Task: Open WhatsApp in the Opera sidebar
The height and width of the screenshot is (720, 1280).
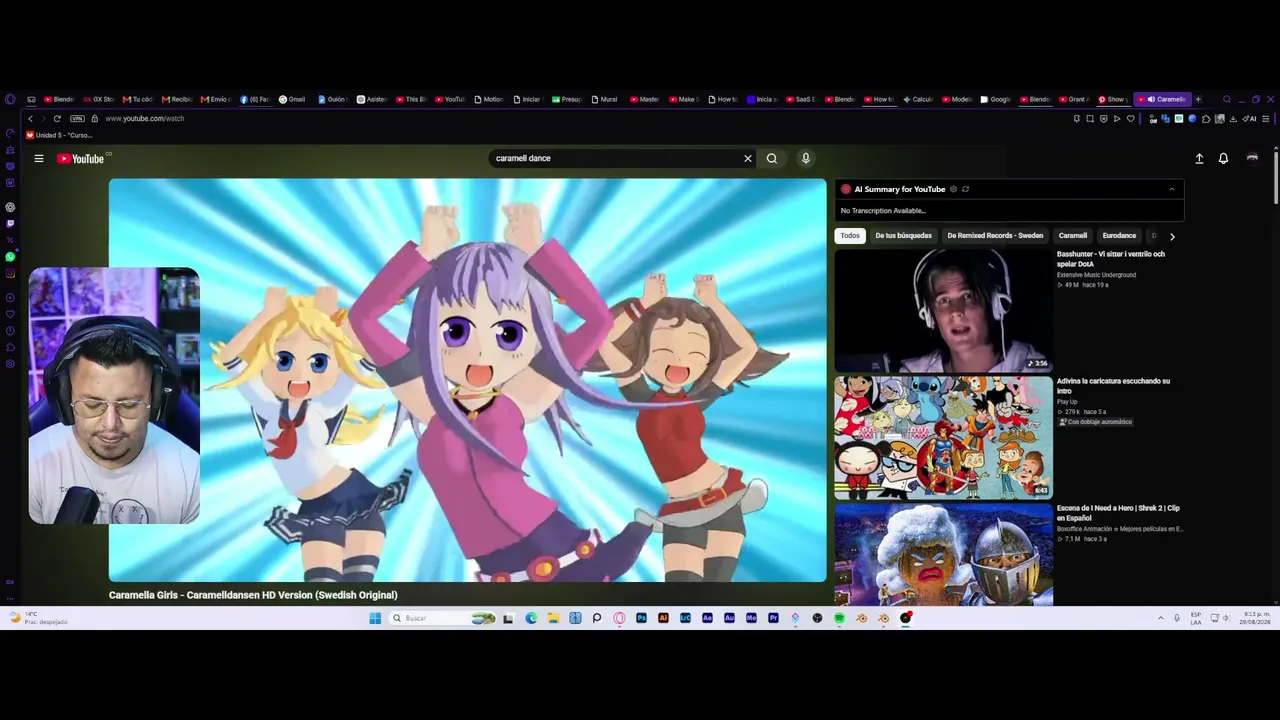Action: [10, 257]
